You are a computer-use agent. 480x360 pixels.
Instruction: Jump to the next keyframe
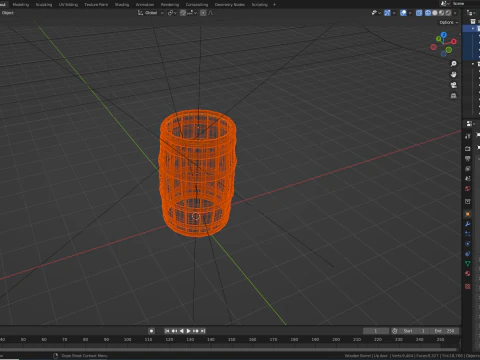(196, 331)
